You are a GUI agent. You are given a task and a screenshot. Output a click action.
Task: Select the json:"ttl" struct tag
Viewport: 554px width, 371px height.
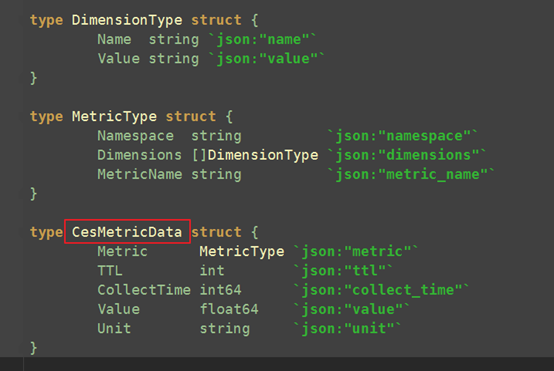pos(343,271)
